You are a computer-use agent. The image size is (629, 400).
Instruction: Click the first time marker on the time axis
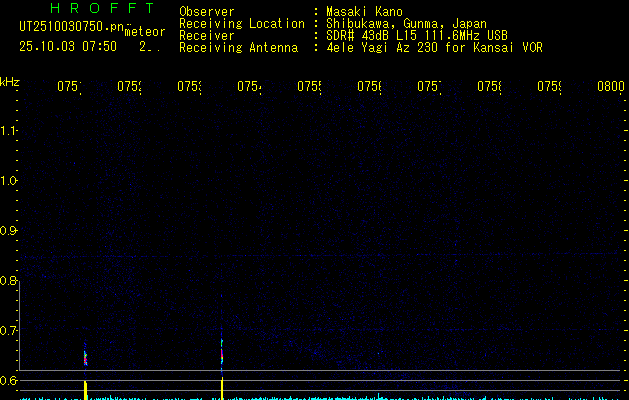[69, 87]
